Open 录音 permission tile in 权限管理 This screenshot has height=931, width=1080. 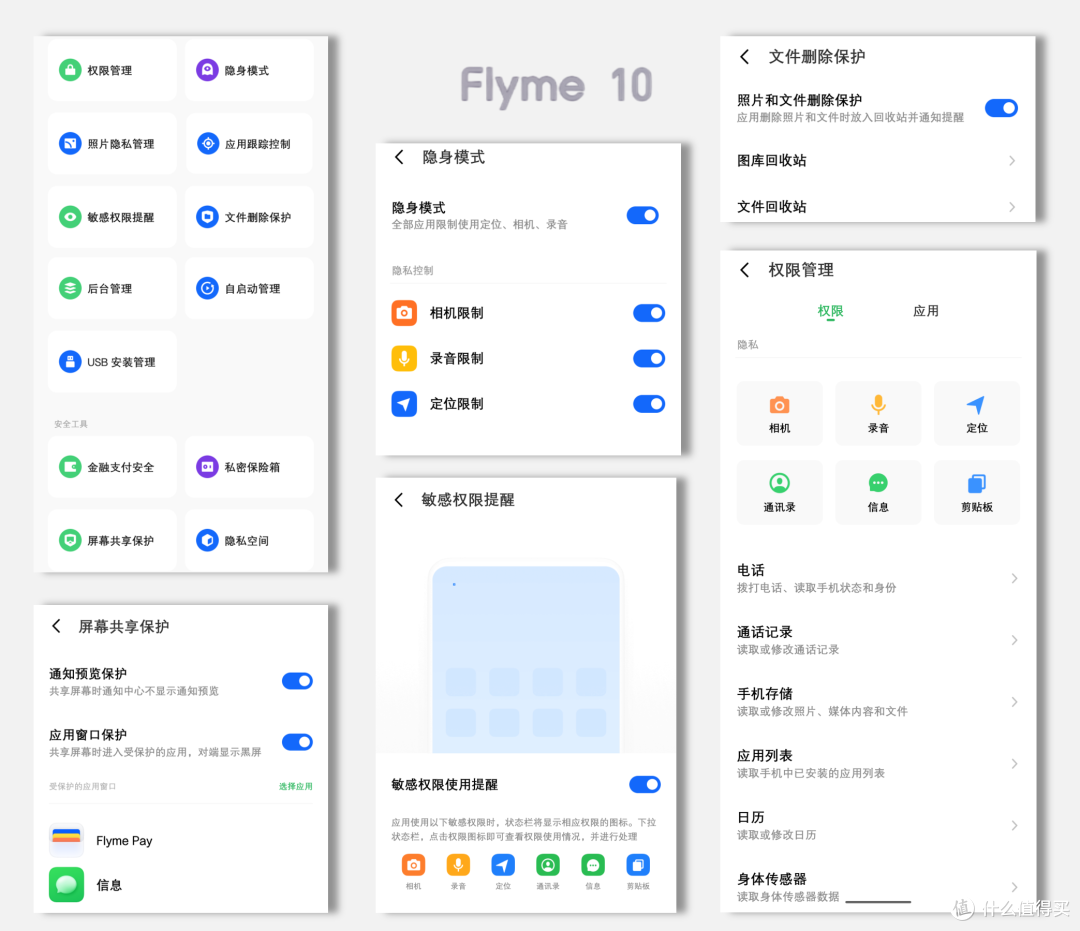click(x=878, y=413)
